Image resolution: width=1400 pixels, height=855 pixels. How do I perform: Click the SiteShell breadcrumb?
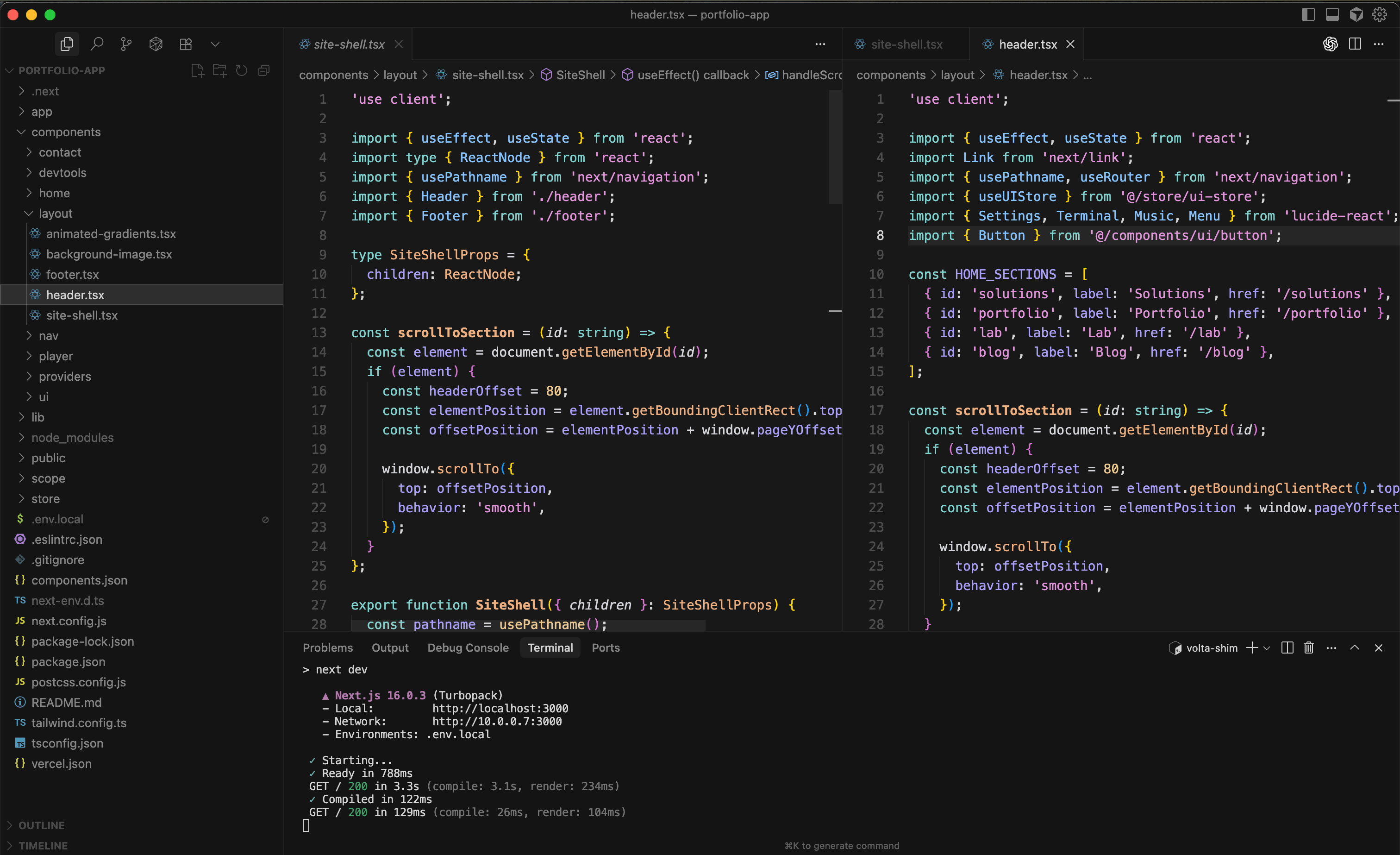579,75
